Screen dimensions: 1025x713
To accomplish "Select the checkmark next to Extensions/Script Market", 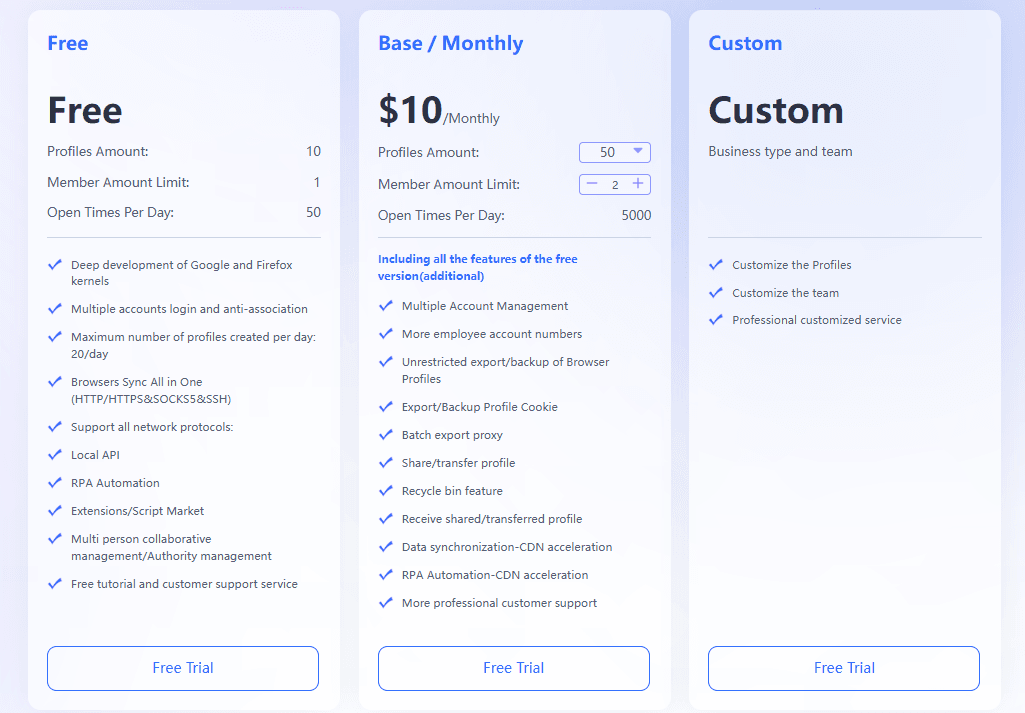I will point(55,511).
